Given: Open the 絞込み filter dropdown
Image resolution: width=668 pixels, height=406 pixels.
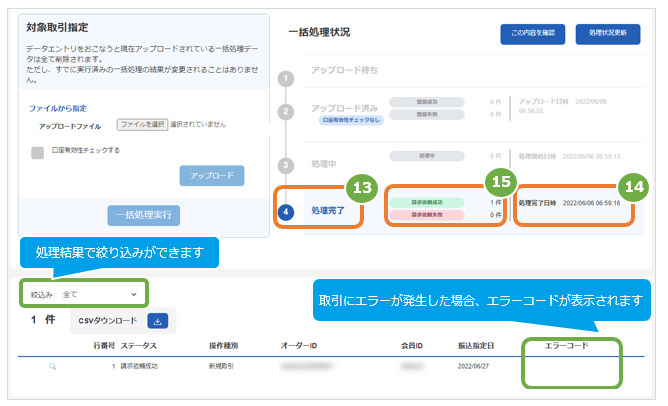Looking at the screenshot, I should point(84,294).
